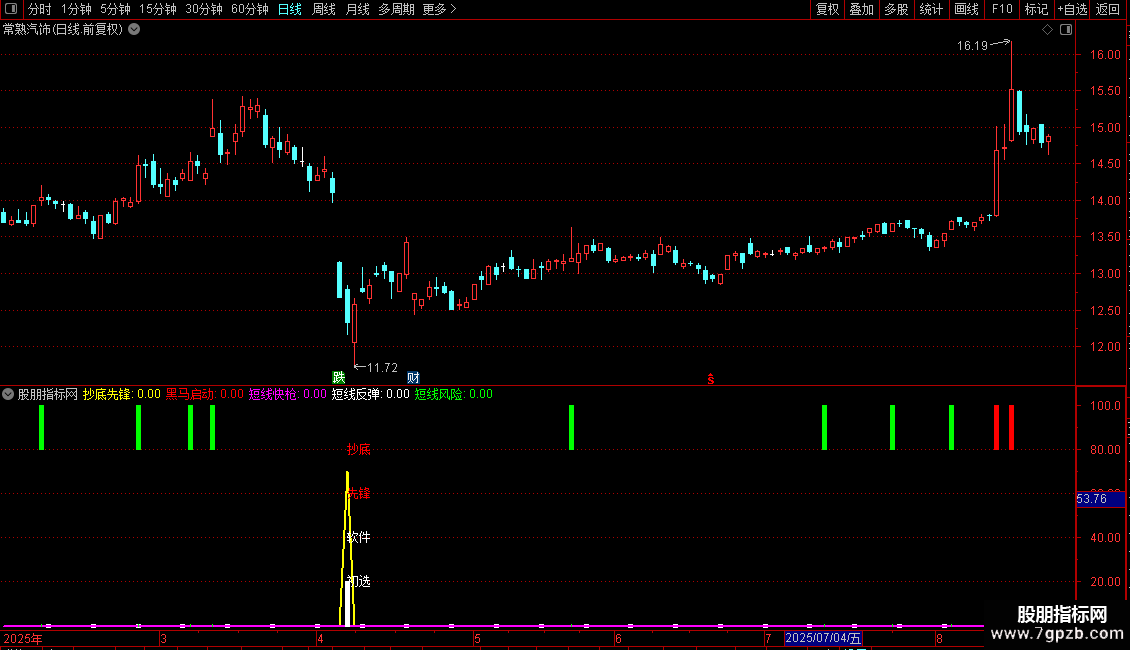Image resolution: width=1130 pixels, height=650 pixels.
Task: Click the 黑马启动: 0.00 indicator value
Action: 205,394
